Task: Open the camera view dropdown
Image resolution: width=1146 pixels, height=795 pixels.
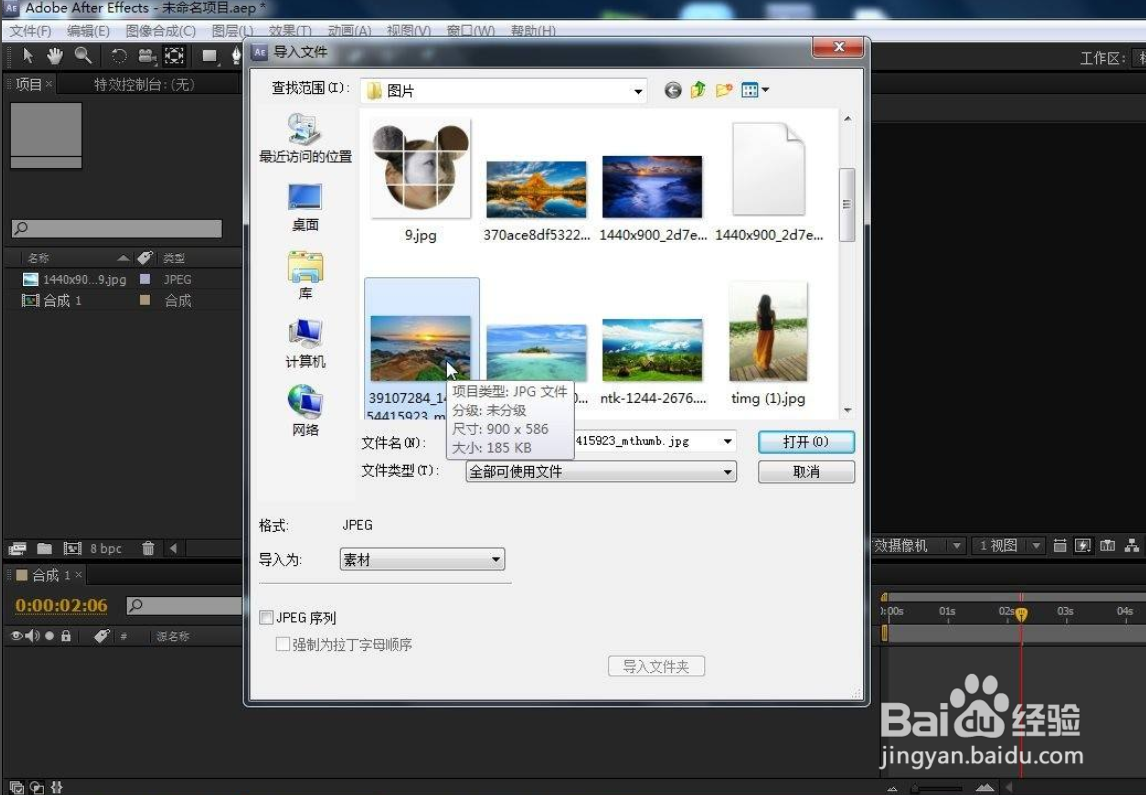Action: (x=918, y=546)
